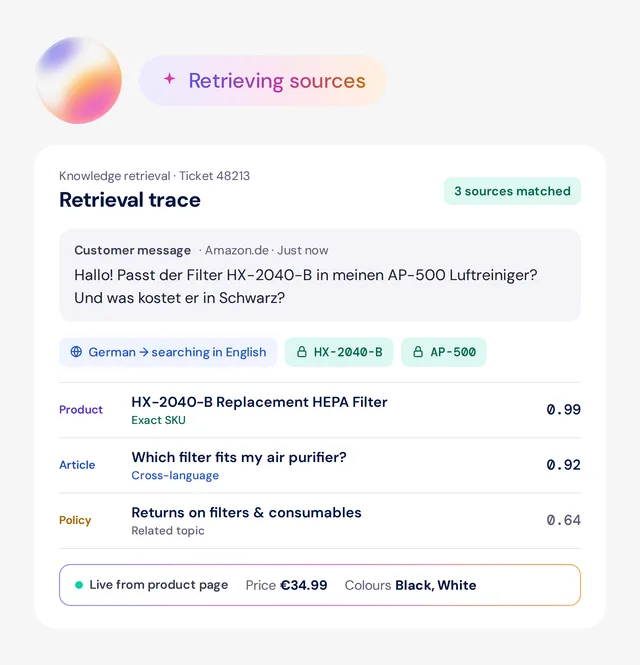Screen dimensions: 640x665
Task: Click the Article type label
Action: point(77,465)
